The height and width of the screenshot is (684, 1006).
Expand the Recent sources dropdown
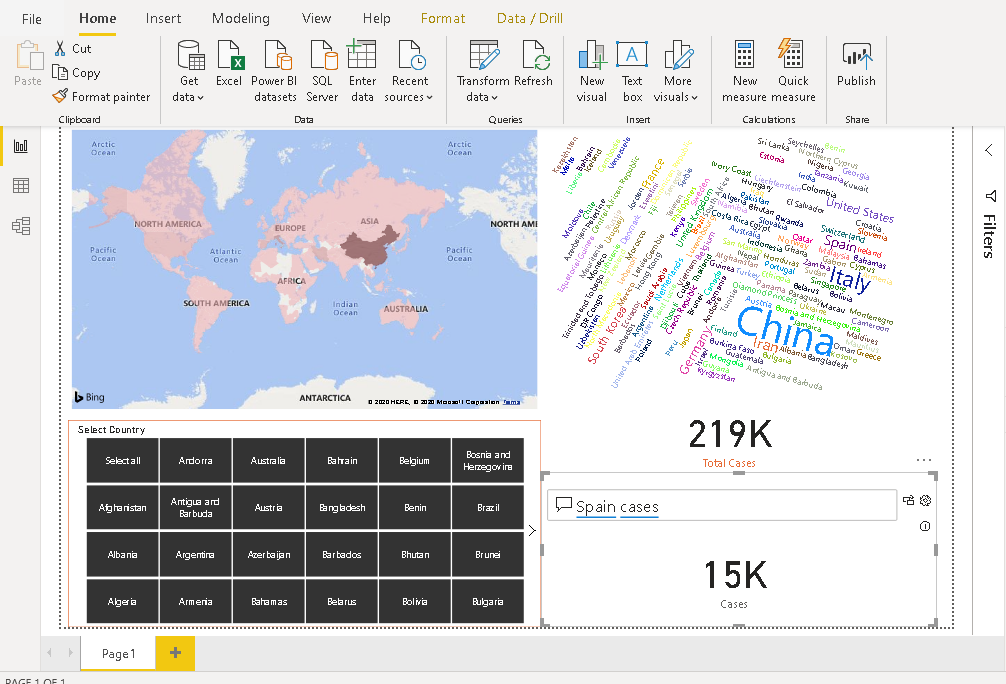pyautogui.click(x=409, y=97)
